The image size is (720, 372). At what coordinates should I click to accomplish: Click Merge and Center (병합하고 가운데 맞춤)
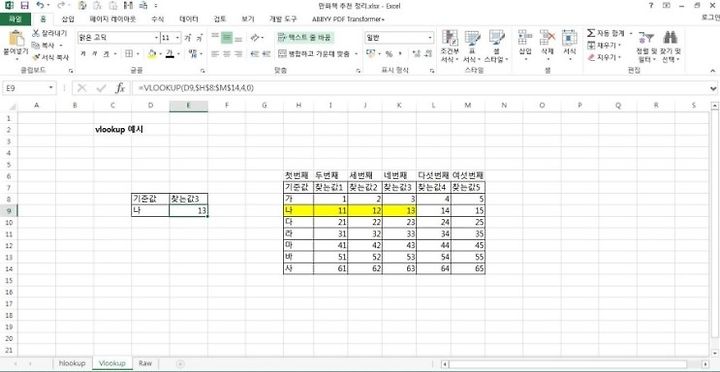pos(315,54)
